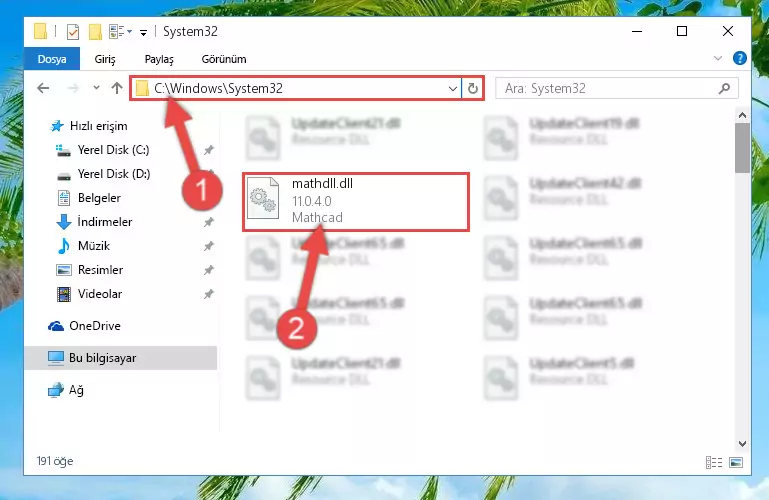Viewport: 769px width, 500px height.
Task: Switch to the Paylaş ribbon tab
Action: click(159, 59)
